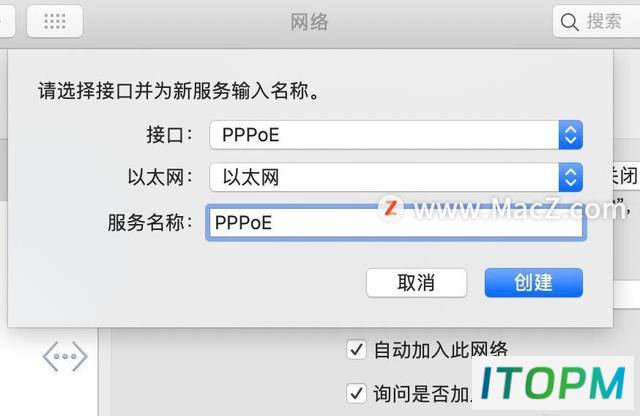
Task: Focus the 服务名称 text field
Action: pyautogui.click(x=396, y=222)
